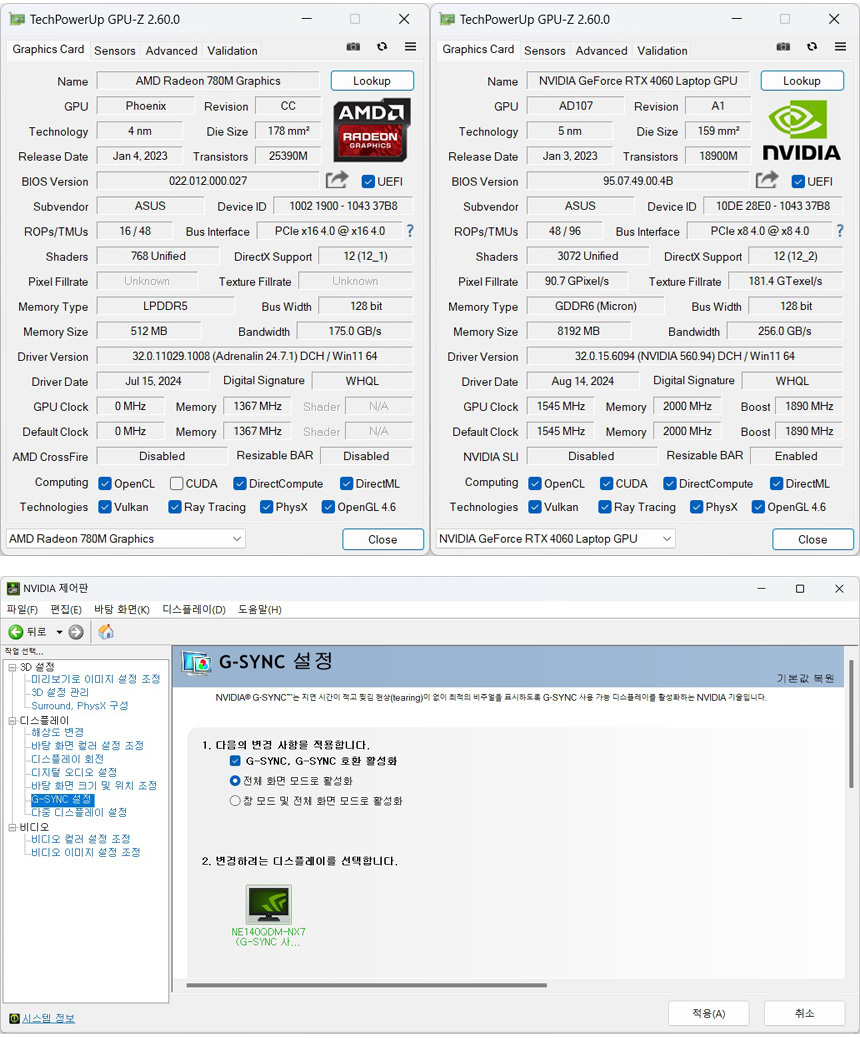Click bus interface question mark in AMD window
Viewport: 860px width, 1038px height.
coord(410,230)
